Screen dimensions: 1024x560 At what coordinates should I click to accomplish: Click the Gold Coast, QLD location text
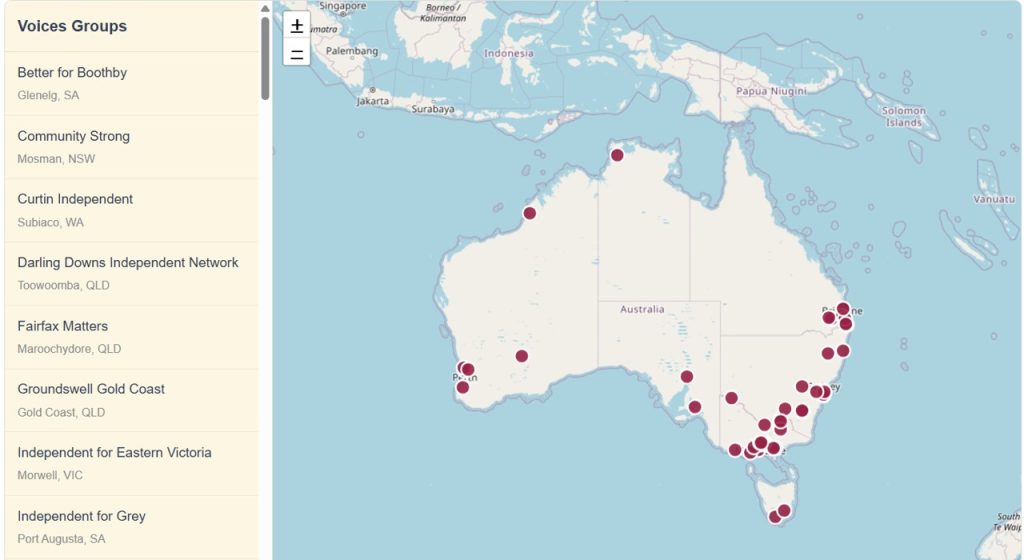coord(61,412)
